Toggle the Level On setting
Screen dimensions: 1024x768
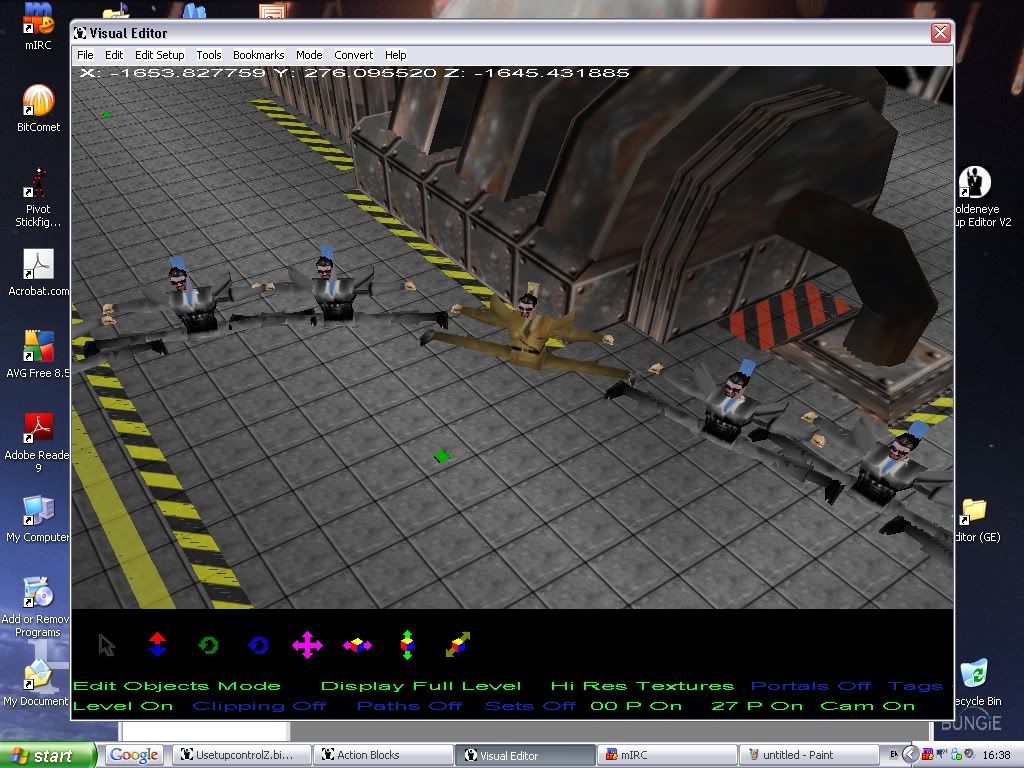(x=123, y=706)
